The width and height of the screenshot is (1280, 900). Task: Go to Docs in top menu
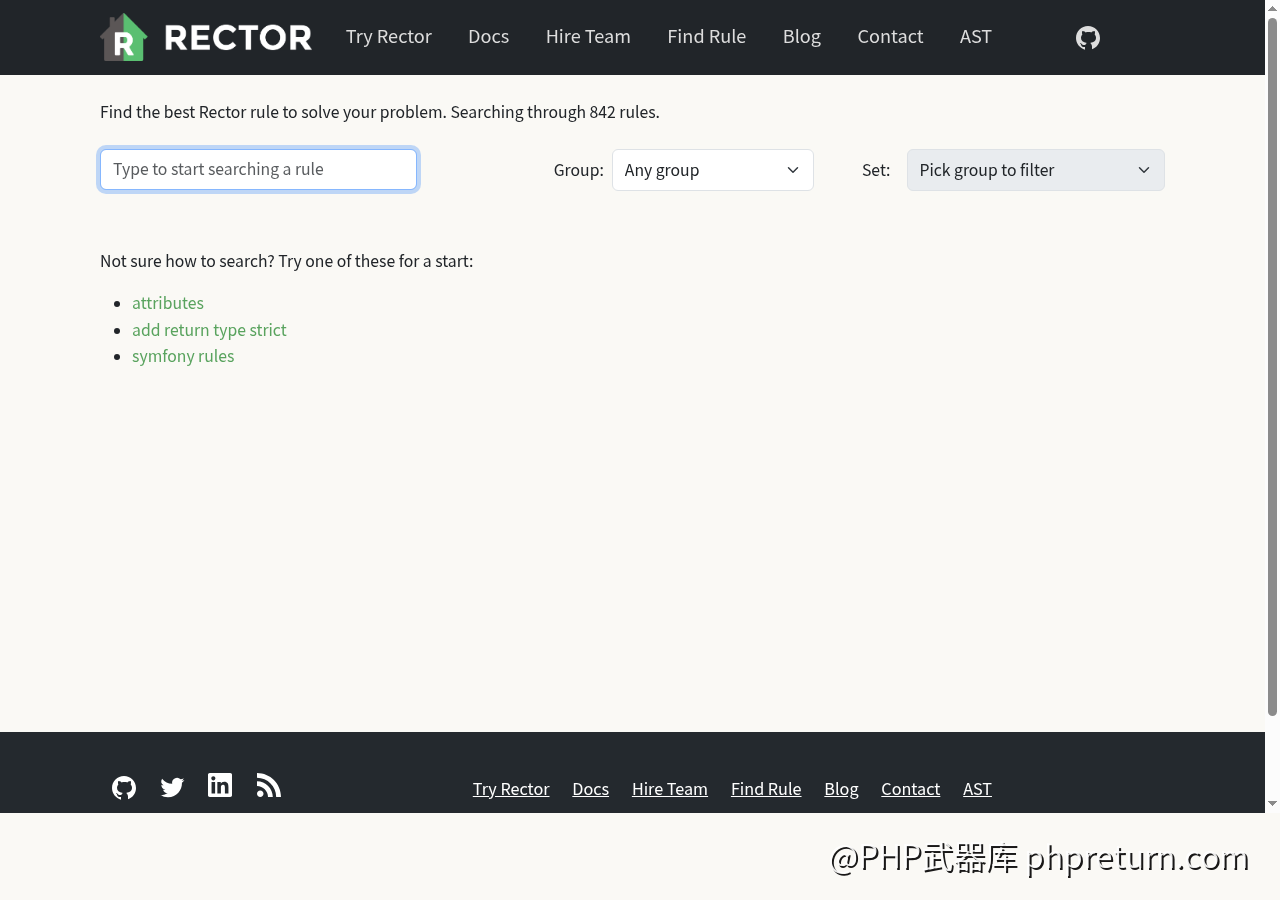[x=489, y=37]
